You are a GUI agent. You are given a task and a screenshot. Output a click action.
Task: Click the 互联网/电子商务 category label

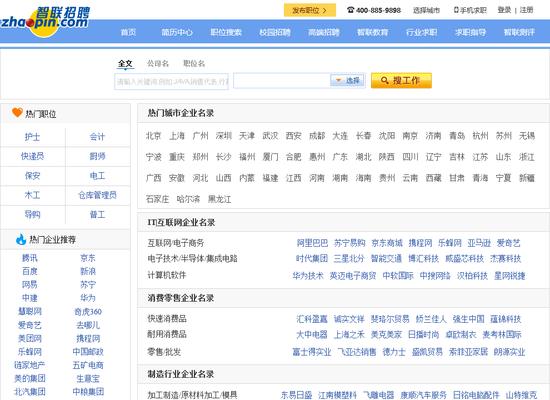176,243
